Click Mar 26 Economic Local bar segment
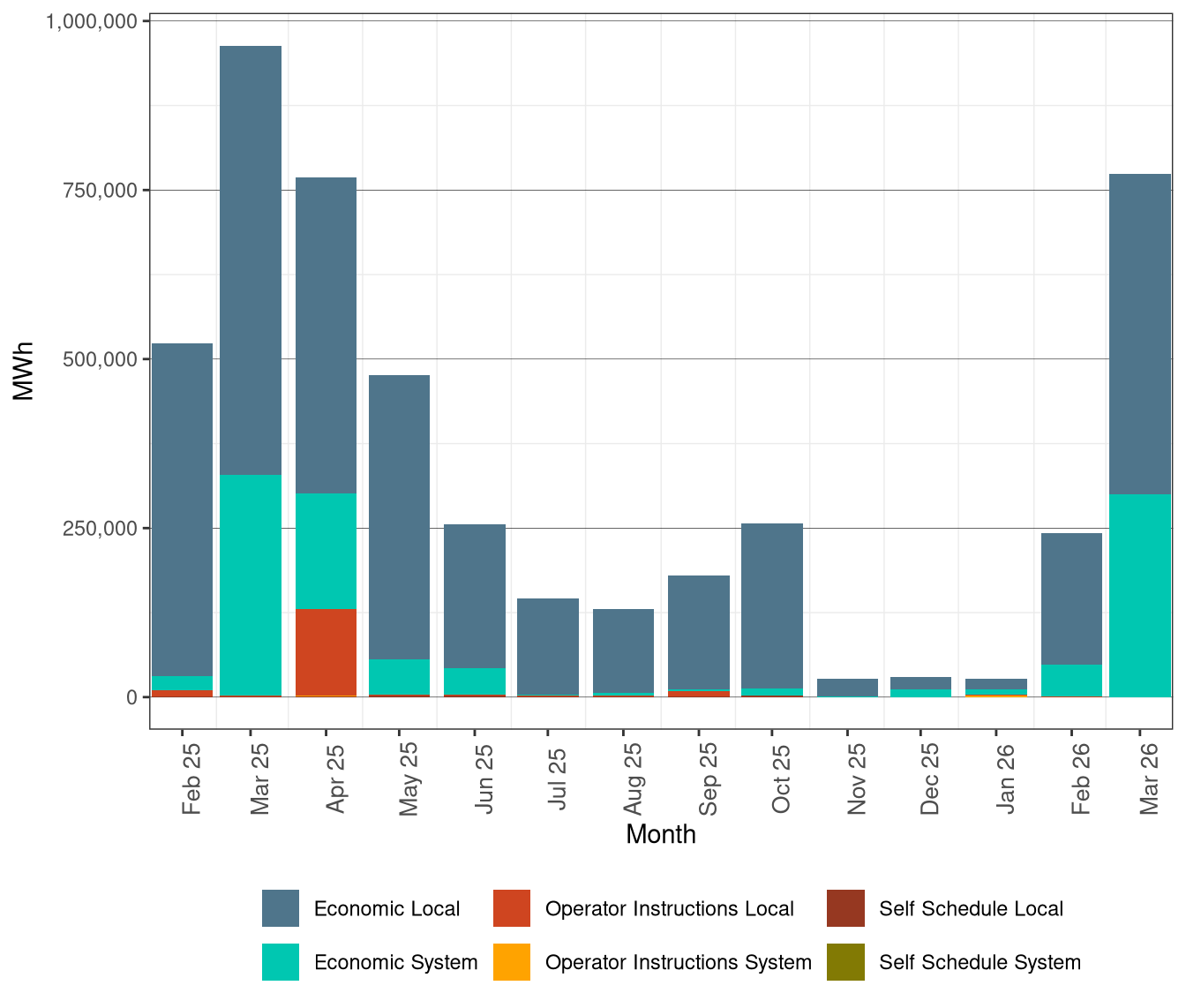The width and height of the screenshot is (1186, 1008). point(1140,334)
